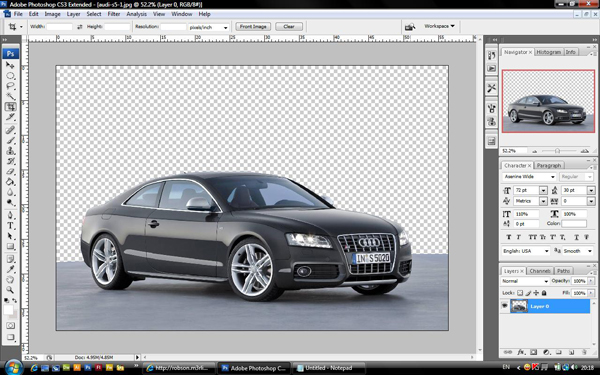Open font size 72 pt dropdown
This screenshot has height=375, width=600.
pos(543,190)
